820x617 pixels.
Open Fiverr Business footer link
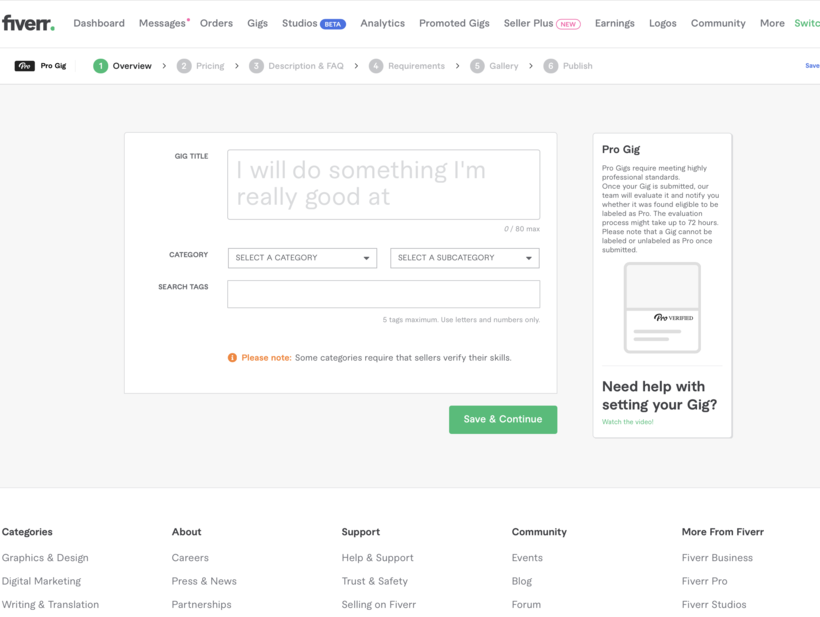[717, 557]
